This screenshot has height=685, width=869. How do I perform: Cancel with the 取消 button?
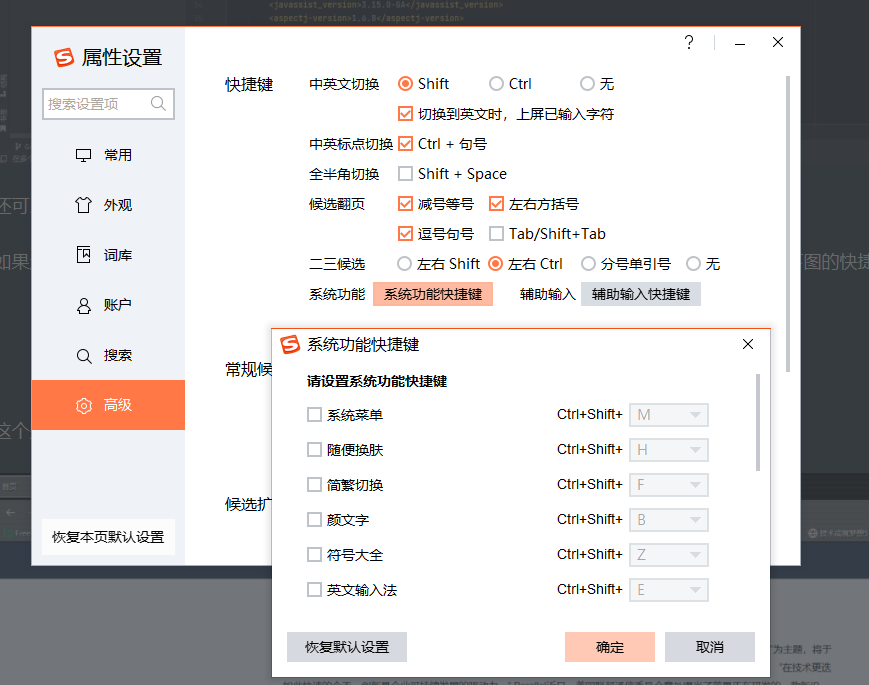pos(709,647)
